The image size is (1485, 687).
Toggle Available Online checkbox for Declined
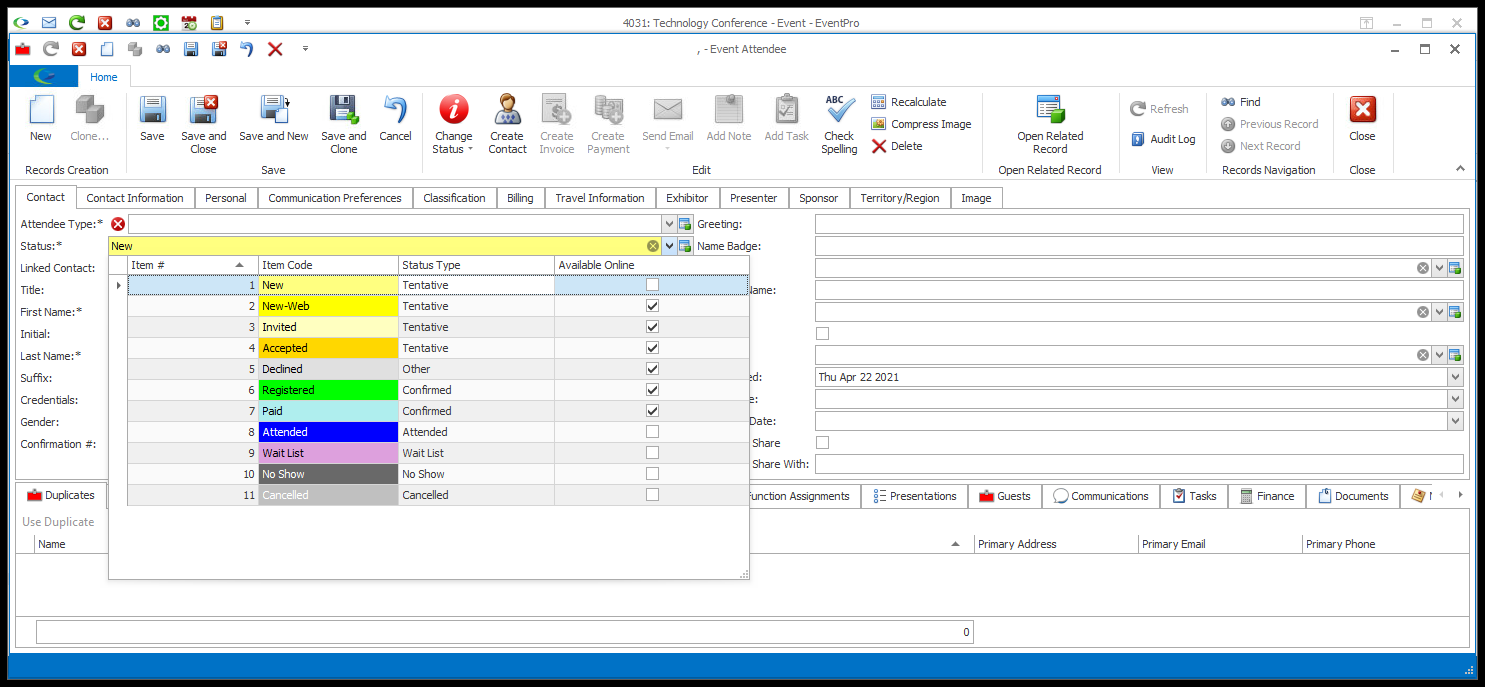pyautogui.click(x=652, y=369)
